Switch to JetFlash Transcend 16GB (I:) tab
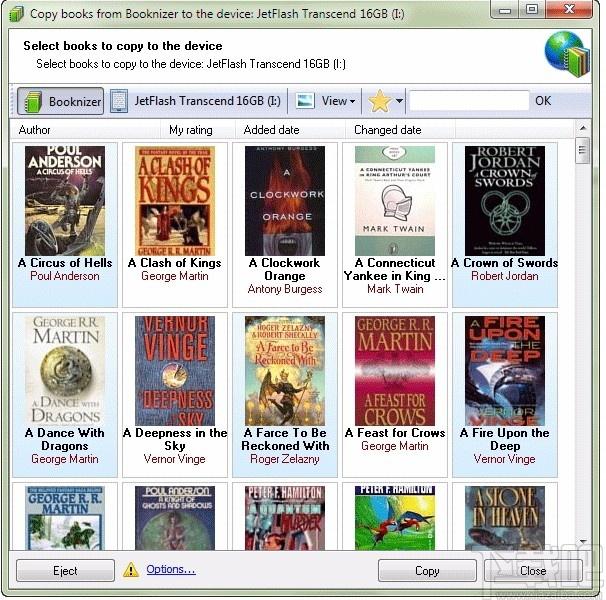 coord(196,101)
